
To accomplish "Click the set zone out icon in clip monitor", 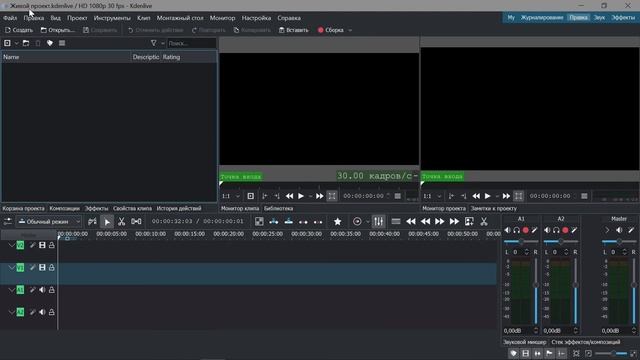I will tap(277, 196).
